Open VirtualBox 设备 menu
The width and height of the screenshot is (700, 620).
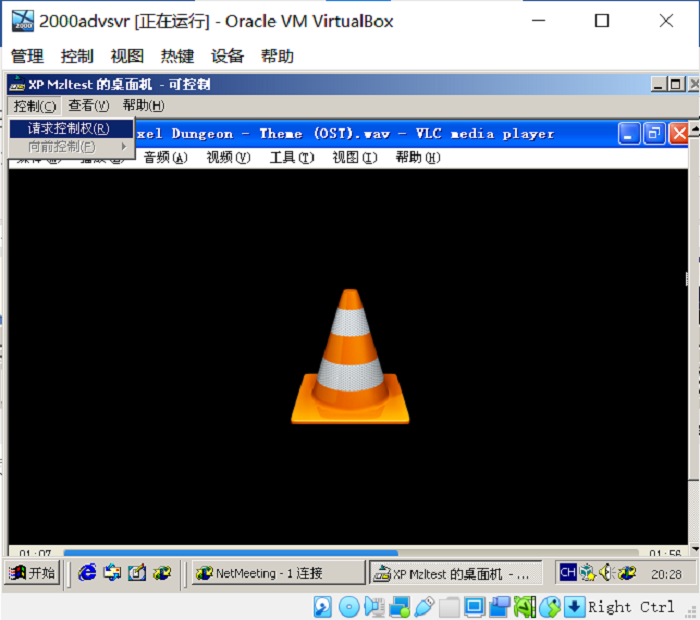[x=227, y=56]
